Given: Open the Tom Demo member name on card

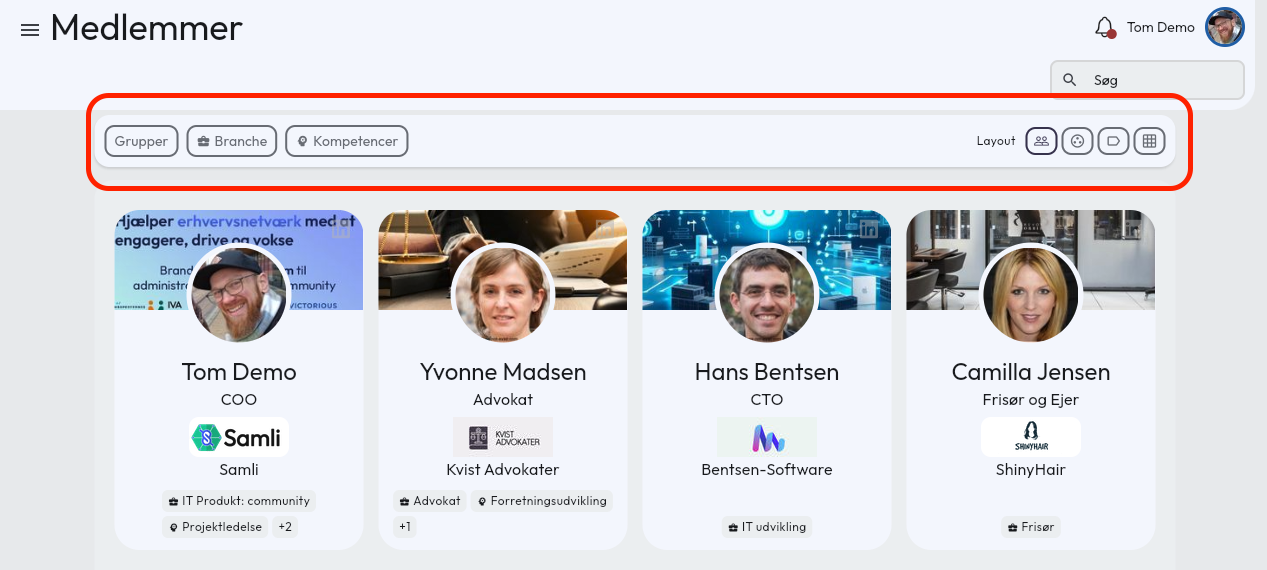Looking at the screenshot, I should pyautogui.click(x=239, y=372).
